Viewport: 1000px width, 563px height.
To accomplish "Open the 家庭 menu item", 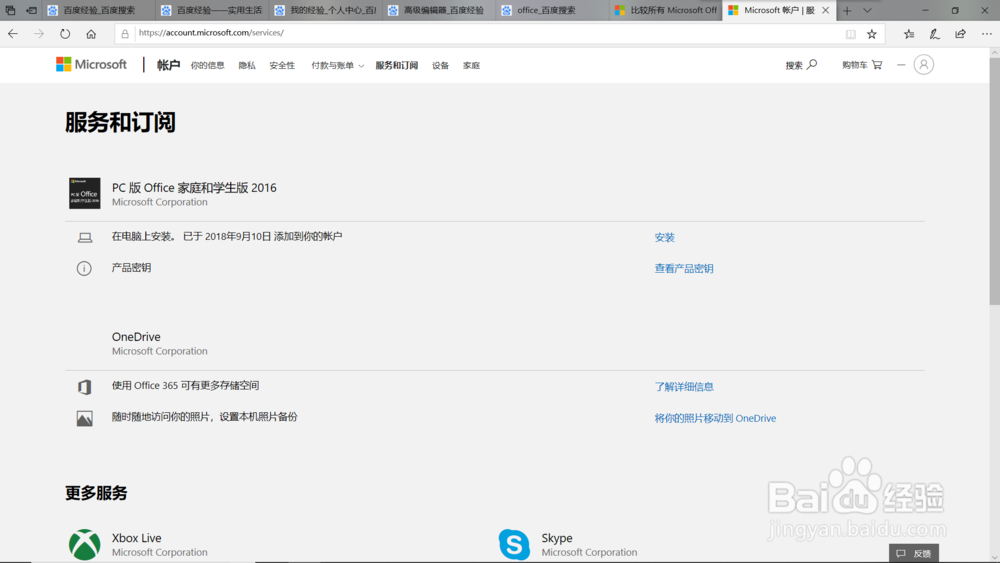I will 471,66.
